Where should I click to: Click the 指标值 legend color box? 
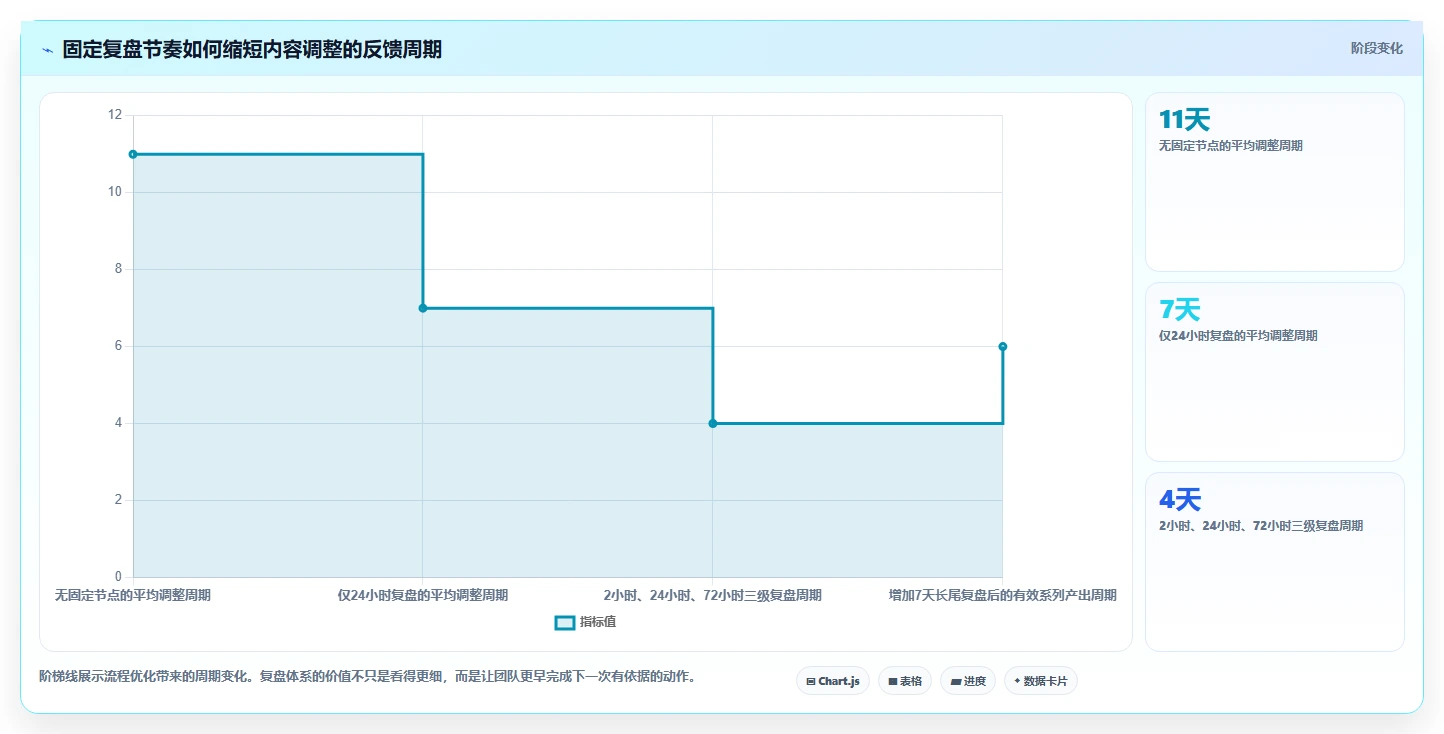(565, 622)
